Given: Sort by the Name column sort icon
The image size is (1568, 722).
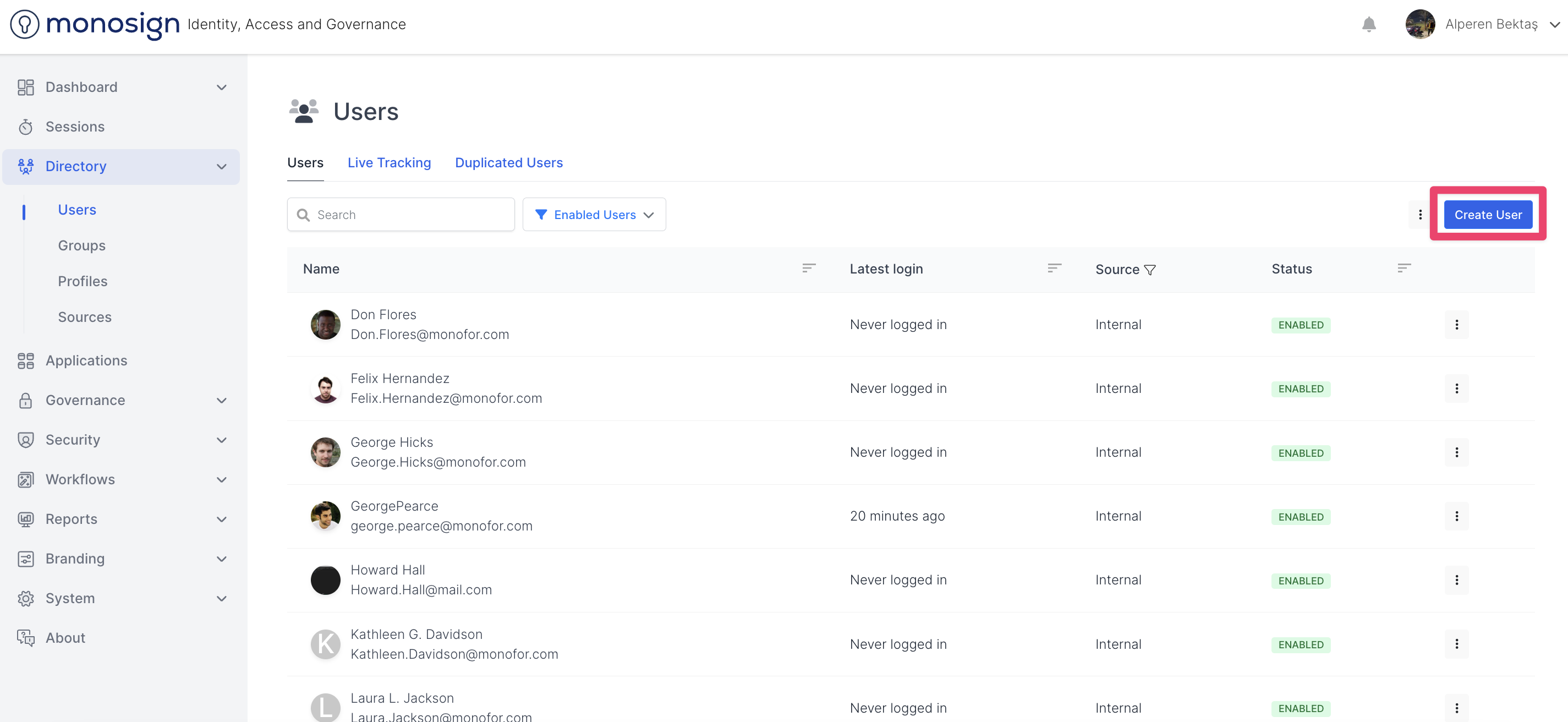Looking at the screenshot, I should click(x=808, y=268).
